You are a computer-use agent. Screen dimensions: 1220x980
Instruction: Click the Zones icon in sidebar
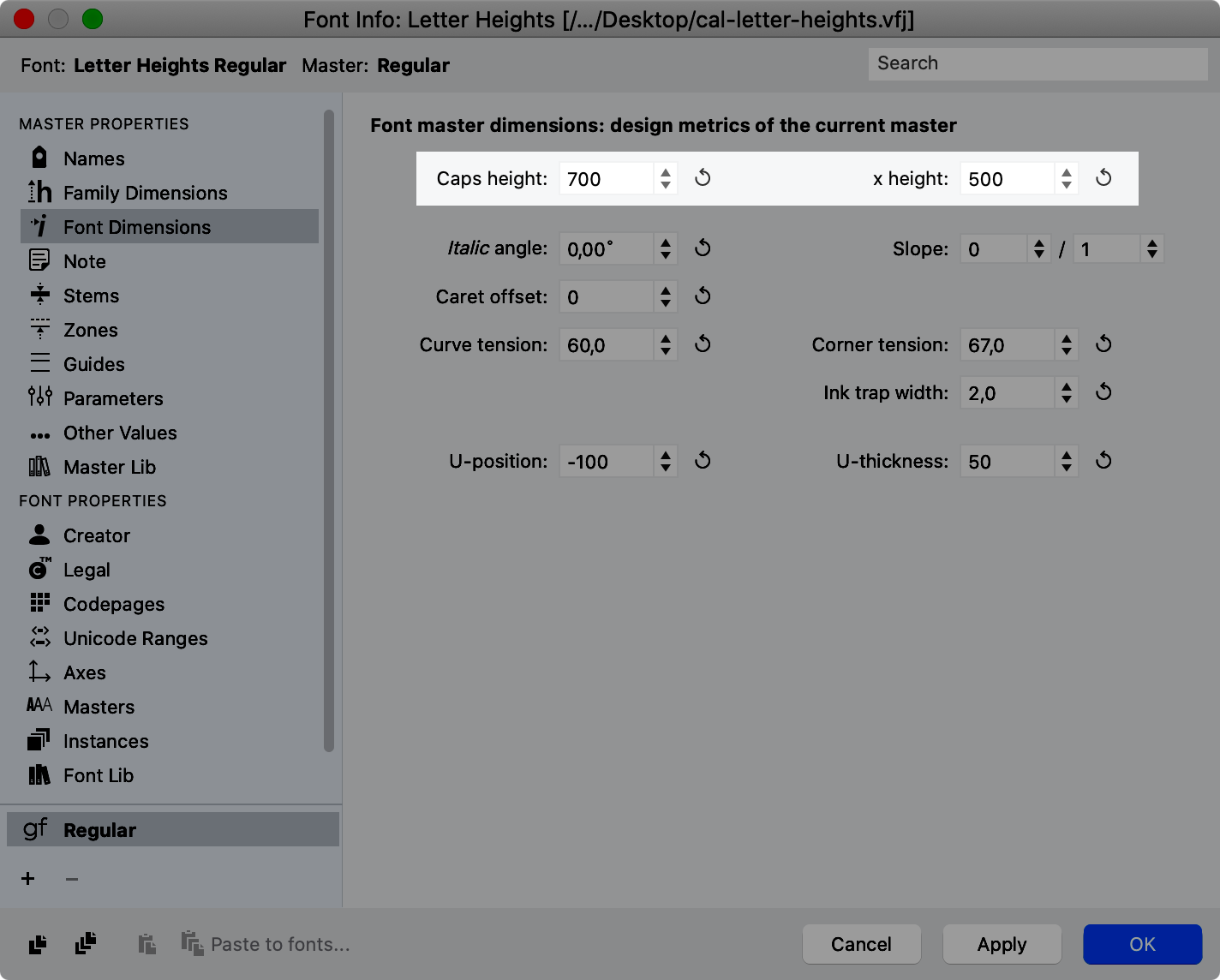[x=39, y=329]
